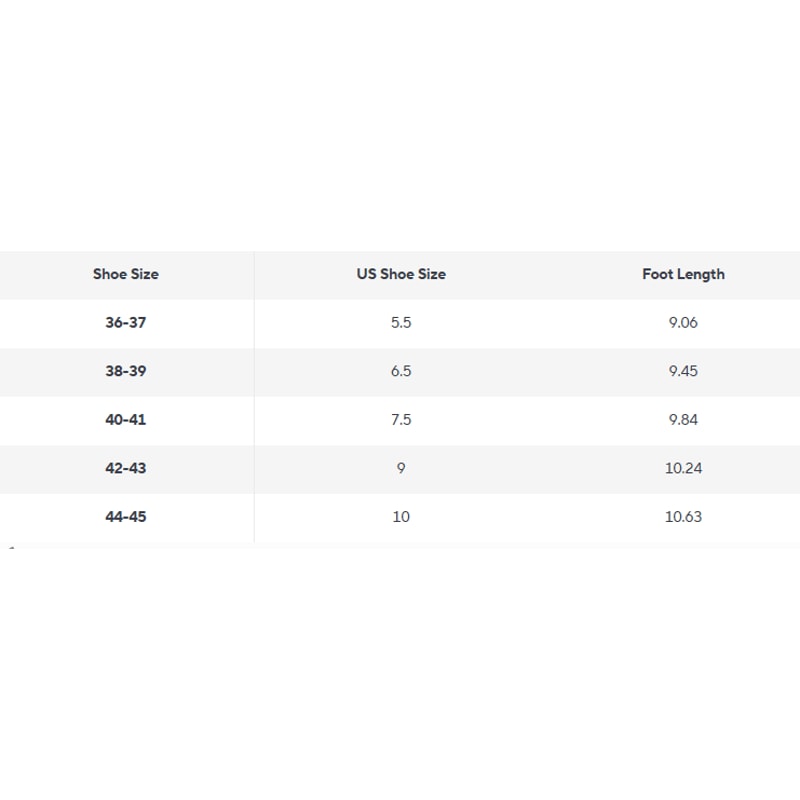
Task: Select the 40-41 shoe size cell
Action: pyautogui.click(x=126, y=420)
